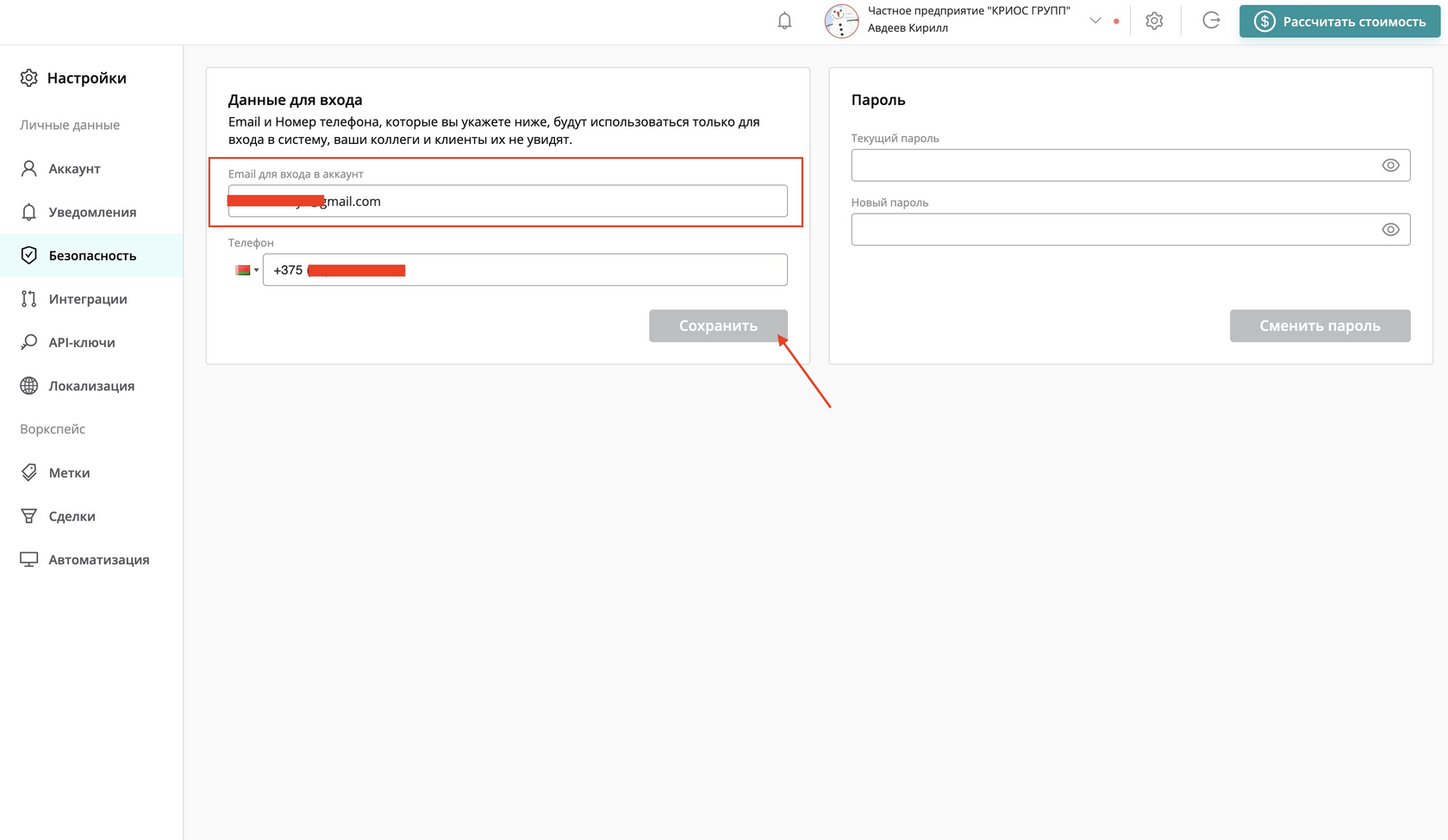Click the Сменить пароль button

click(x=1320, y=326)
